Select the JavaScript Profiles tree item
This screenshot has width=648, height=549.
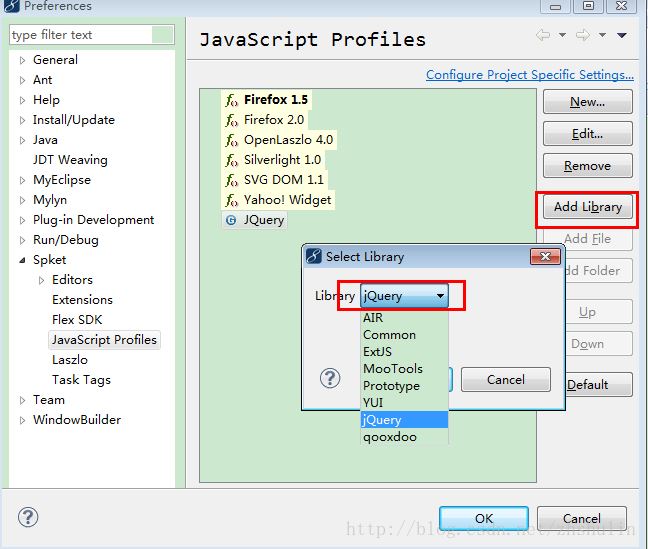click(x=104, y=340)
